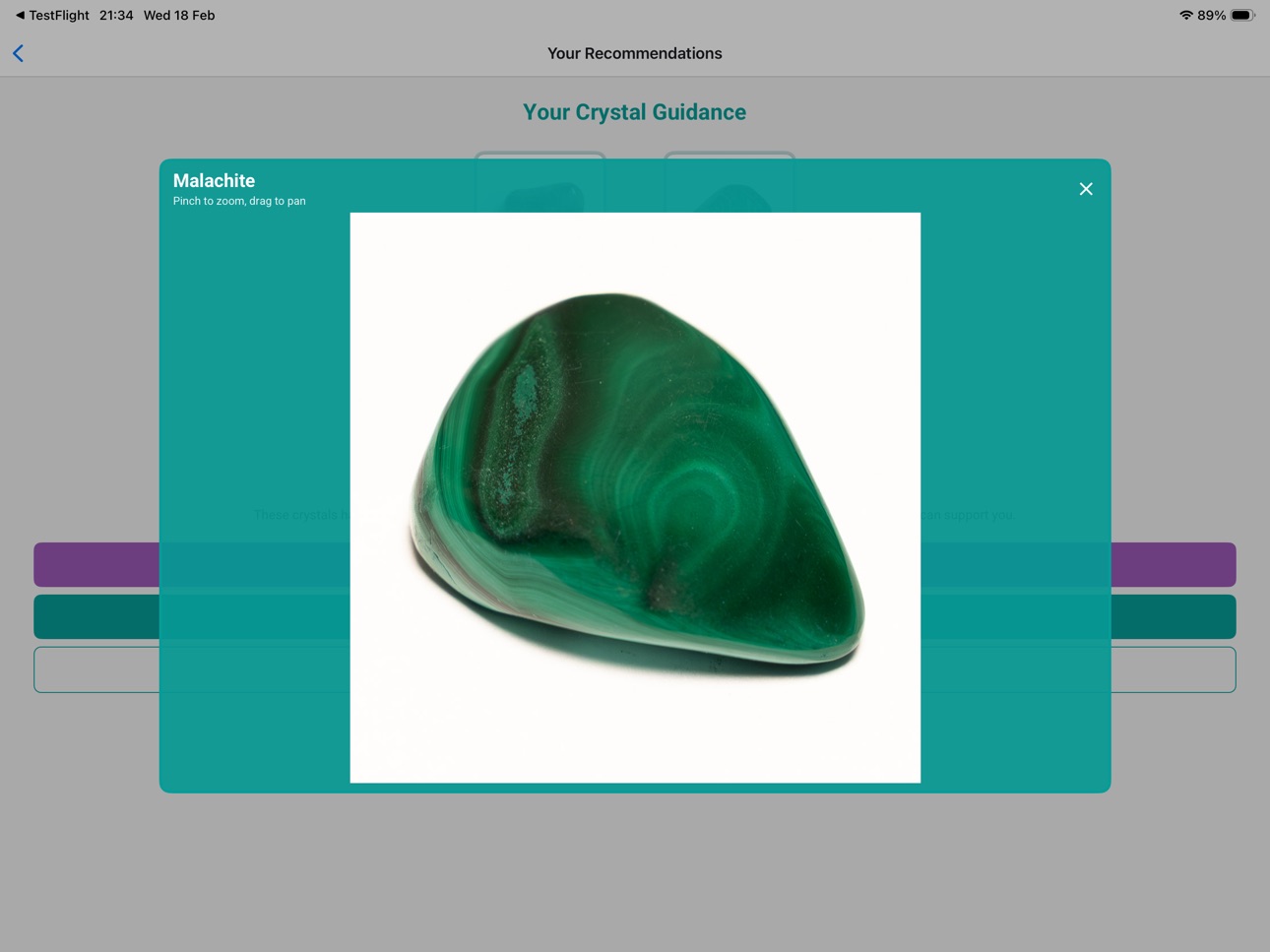This screenshot has width=1270, height=952.
Task: Tap the purple button's right edge
Action: tap(1174, 565)
